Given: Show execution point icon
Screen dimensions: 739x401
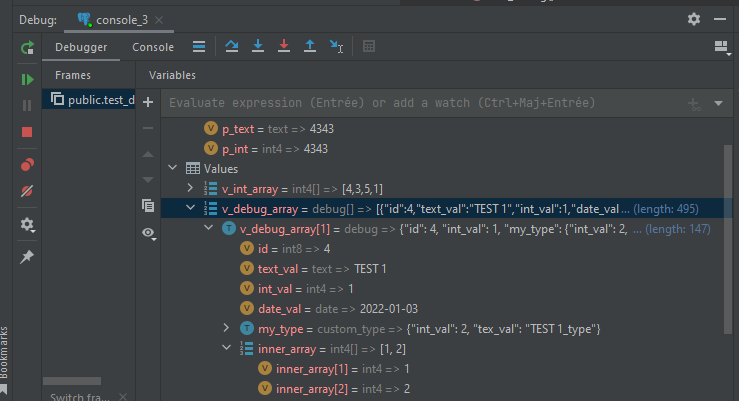Looking at the screenshot, I should pyautogui.click(x=199, y=47).
